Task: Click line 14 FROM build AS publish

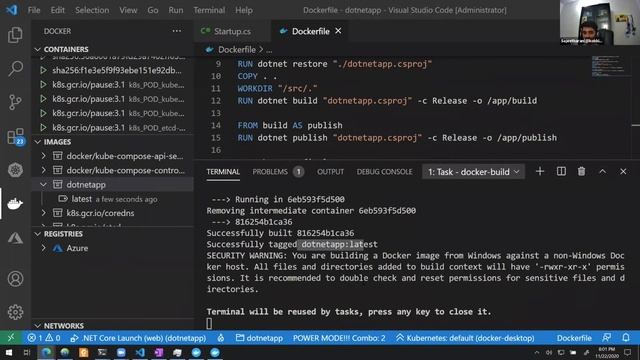Action: pos(290,125)
